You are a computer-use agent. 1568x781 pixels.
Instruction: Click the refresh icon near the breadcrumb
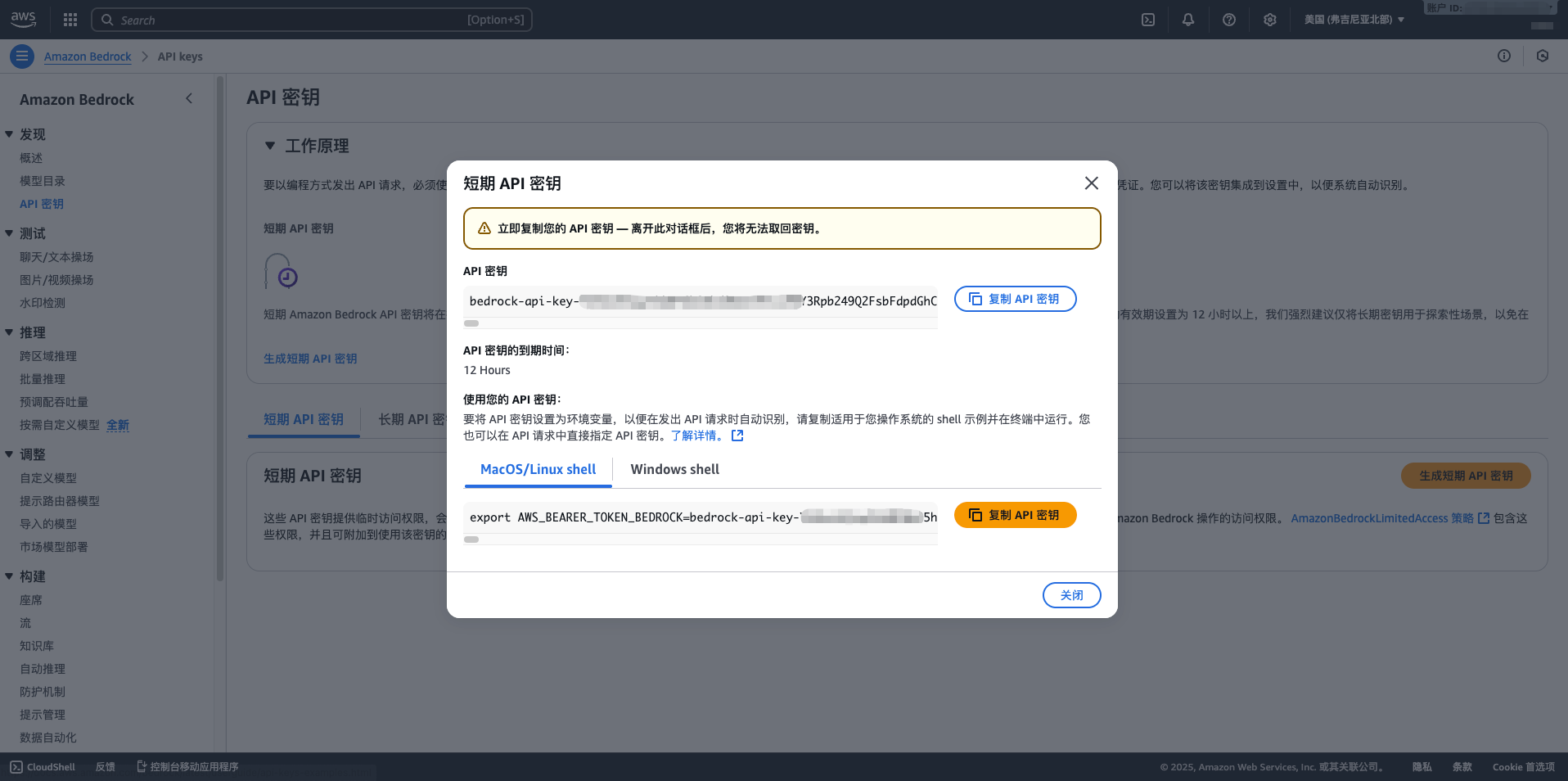tap(1542, 56)
